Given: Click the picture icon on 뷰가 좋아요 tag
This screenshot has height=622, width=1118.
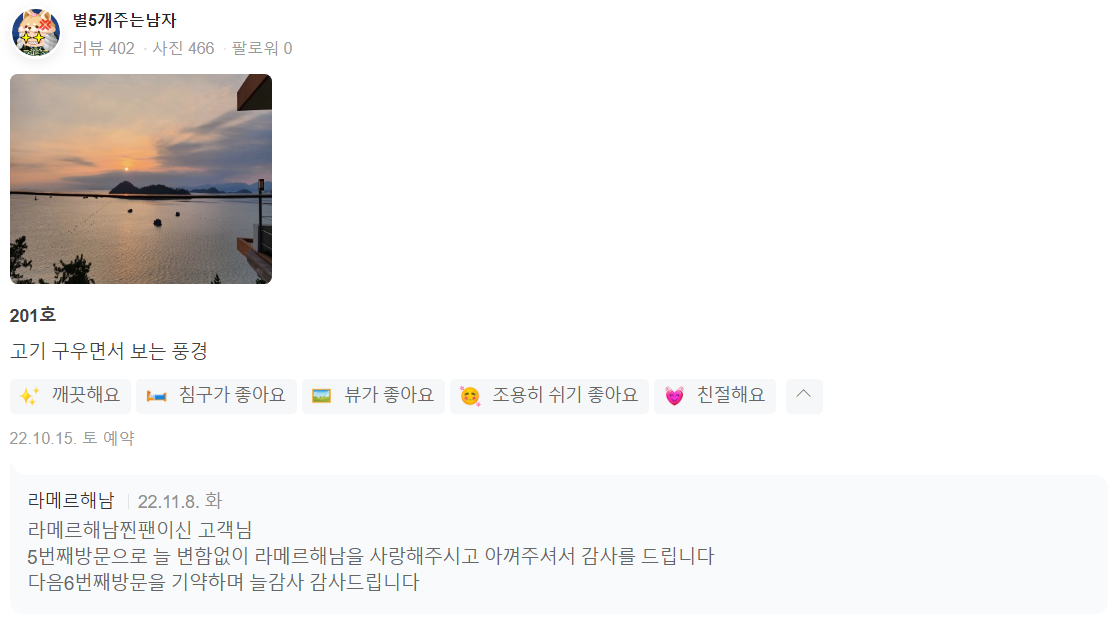Looking at the screenshot, I should pos(322,396).
